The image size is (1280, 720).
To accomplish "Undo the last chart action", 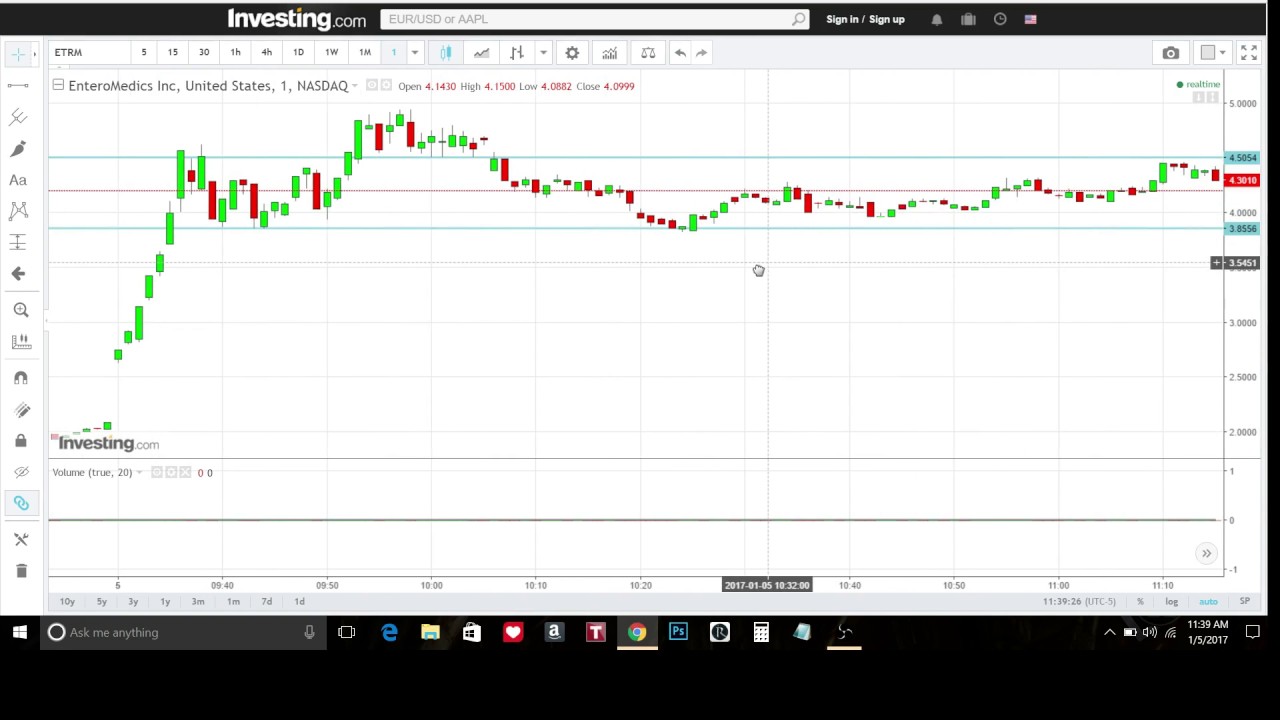I will pyautogui.click(x=680, y=52).
